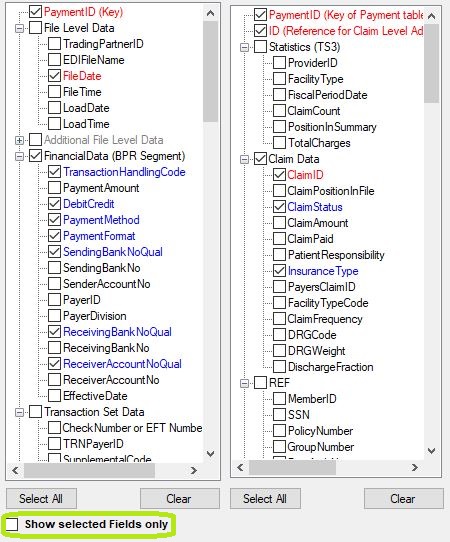Check the ClaimAmount checkbox

click(279, 223)
